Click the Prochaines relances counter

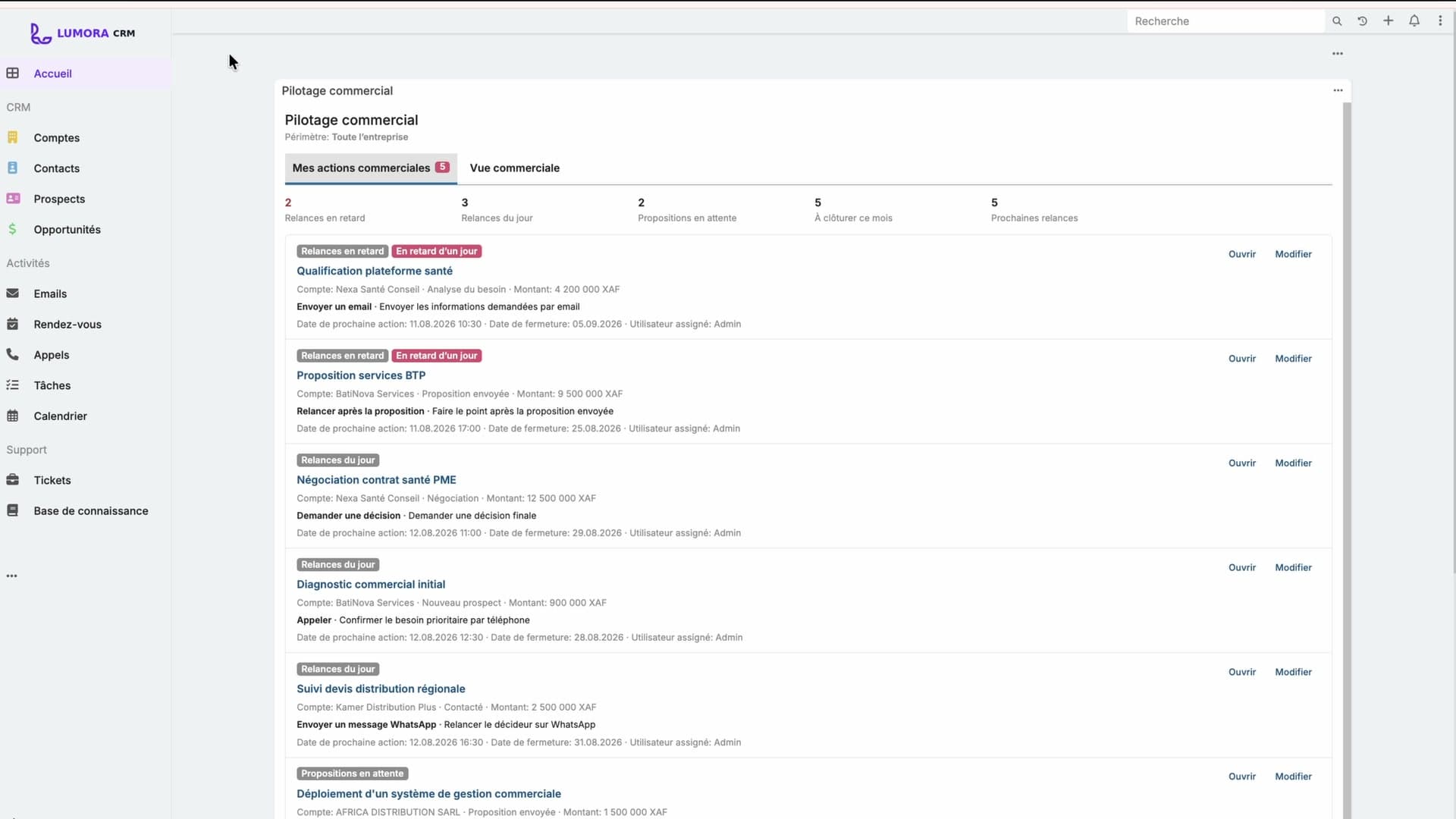(x=1034, y=210)
